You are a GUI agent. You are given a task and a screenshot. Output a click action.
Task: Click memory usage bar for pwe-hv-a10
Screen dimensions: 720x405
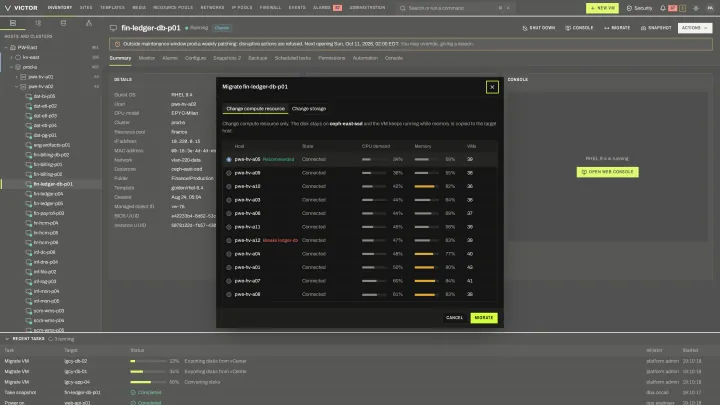pos(427,186)
